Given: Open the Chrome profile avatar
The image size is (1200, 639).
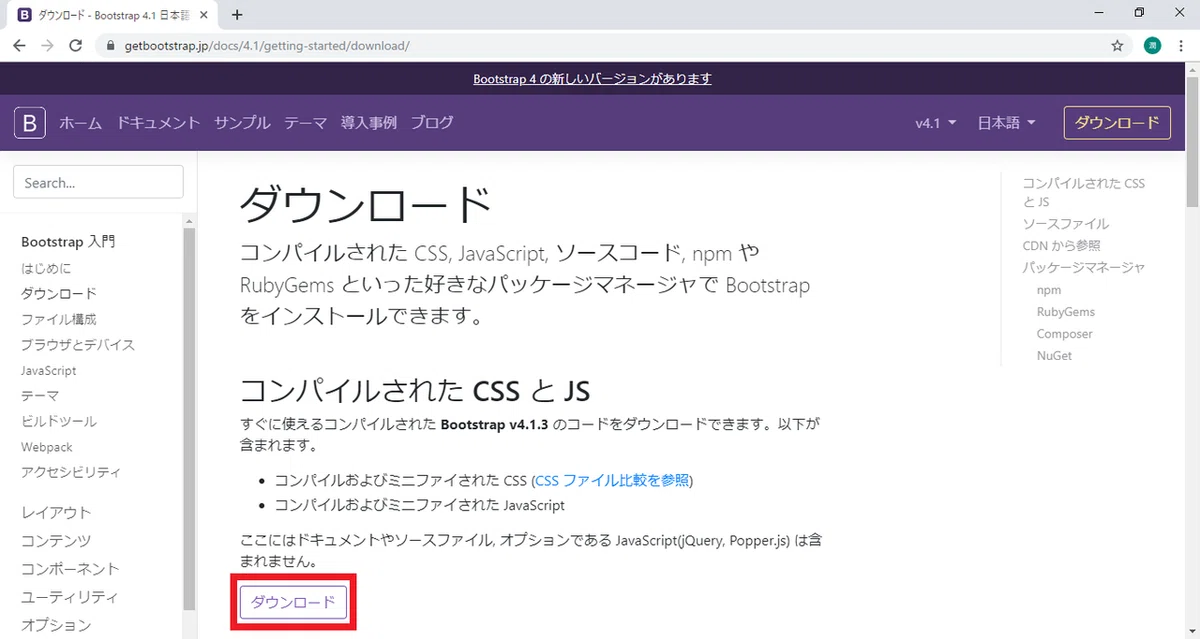Looking at the screenshot, I should 1152,46.
